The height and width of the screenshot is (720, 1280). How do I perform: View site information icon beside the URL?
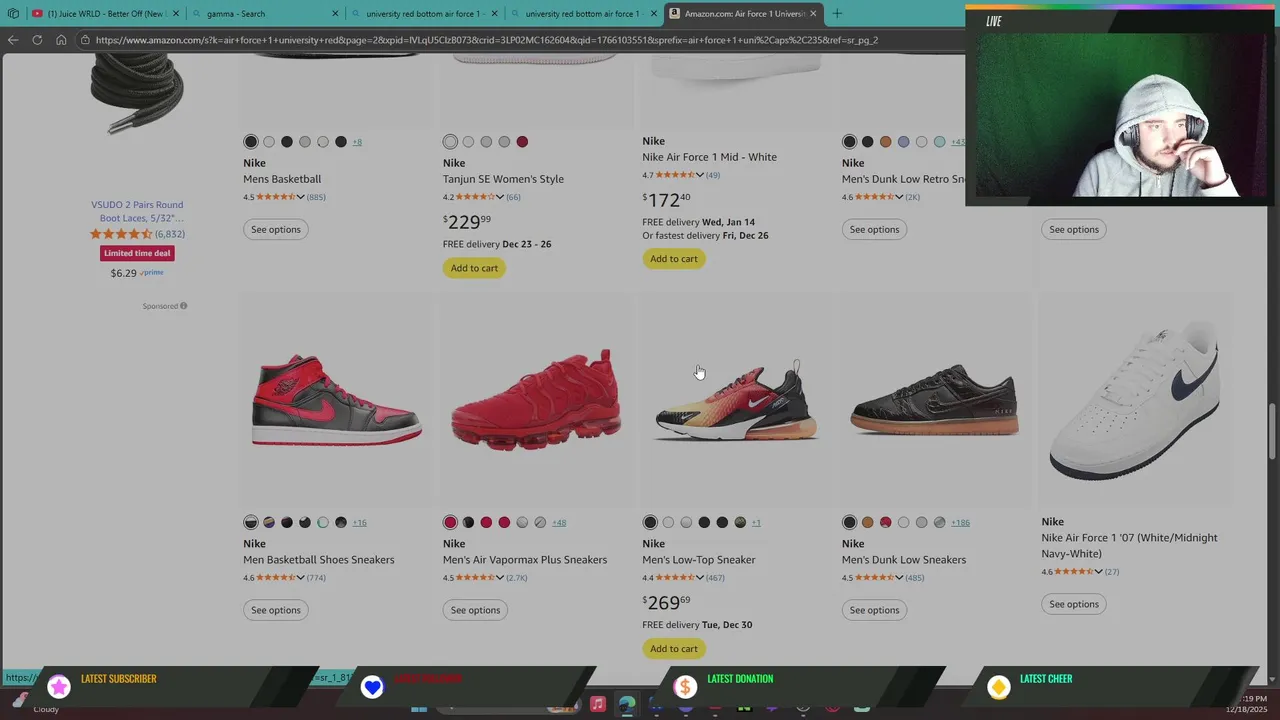(85, 40)
